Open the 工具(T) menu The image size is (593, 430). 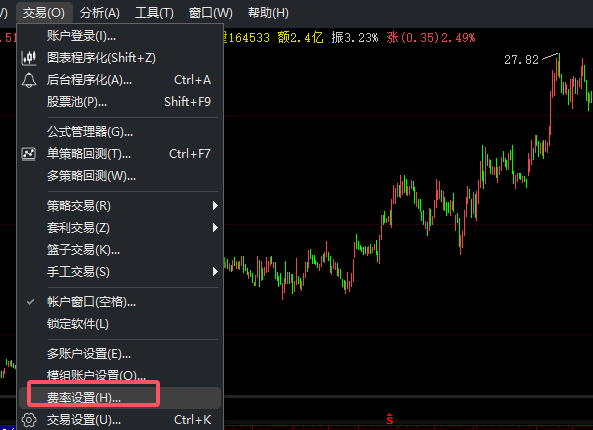coord(154,13)
